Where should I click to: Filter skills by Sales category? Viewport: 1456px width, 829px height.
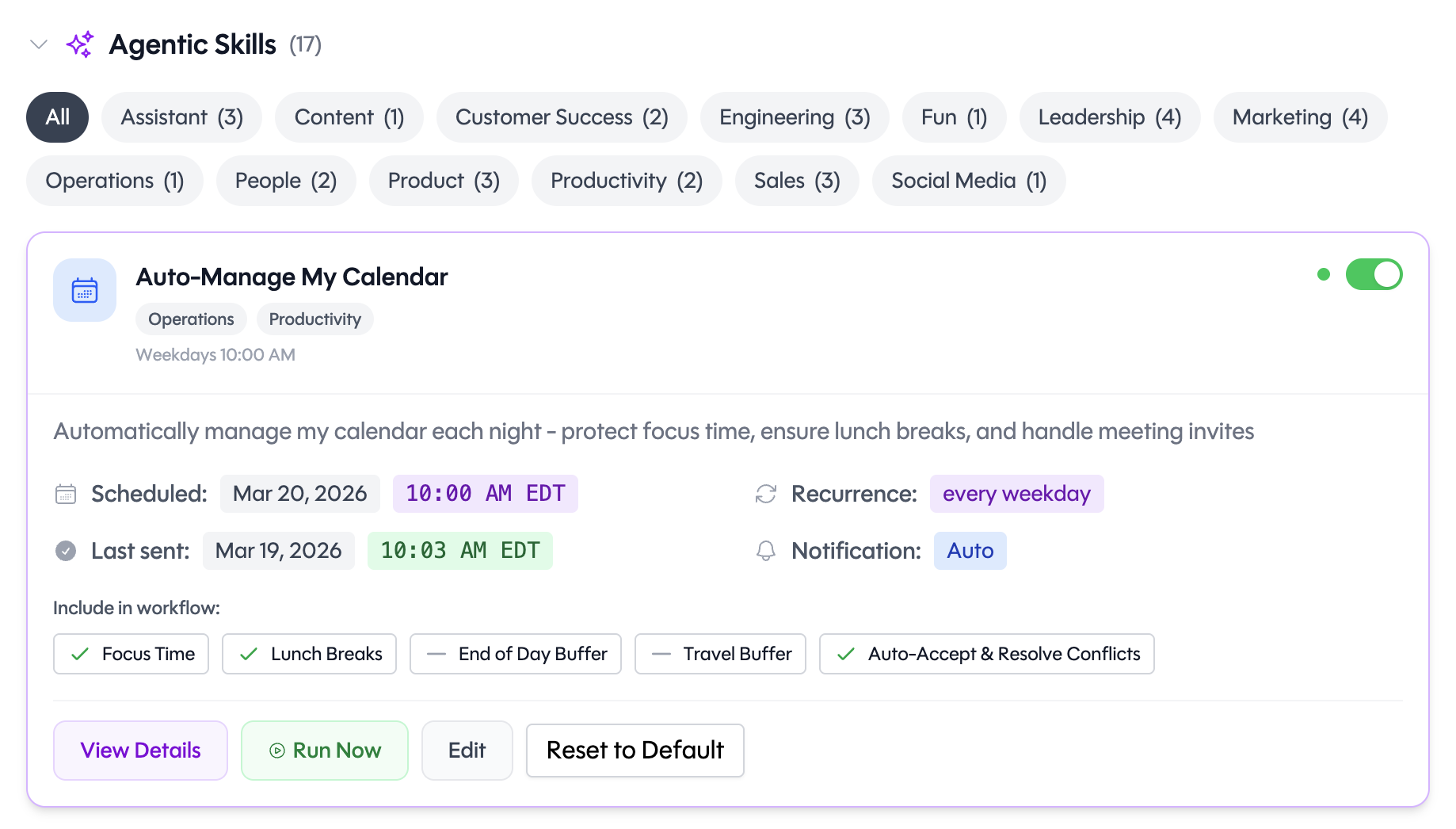point(796,181)
